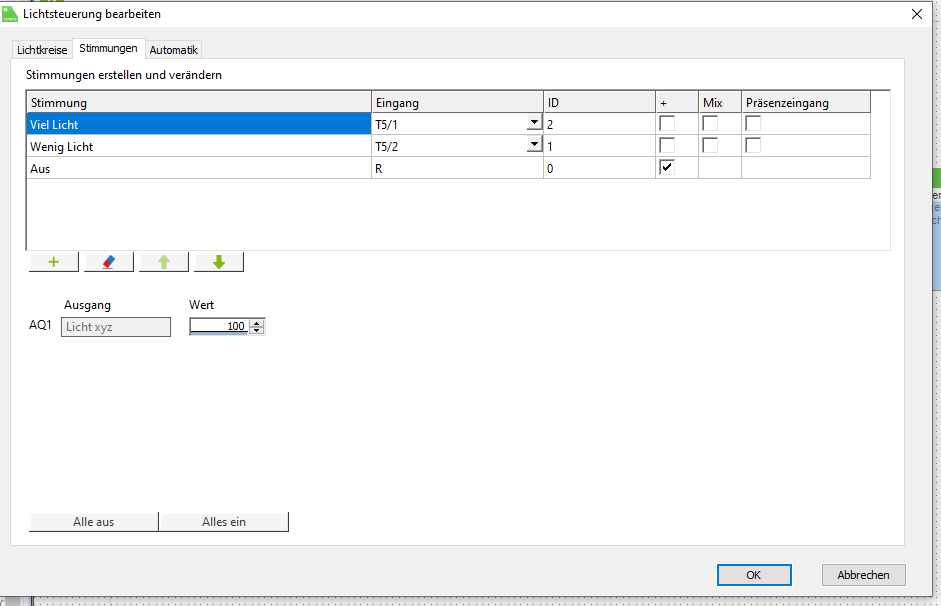The width and height of the screenshot is (941, 606).
Task: Click the Abbrechen button
Action: coord(863,575)
